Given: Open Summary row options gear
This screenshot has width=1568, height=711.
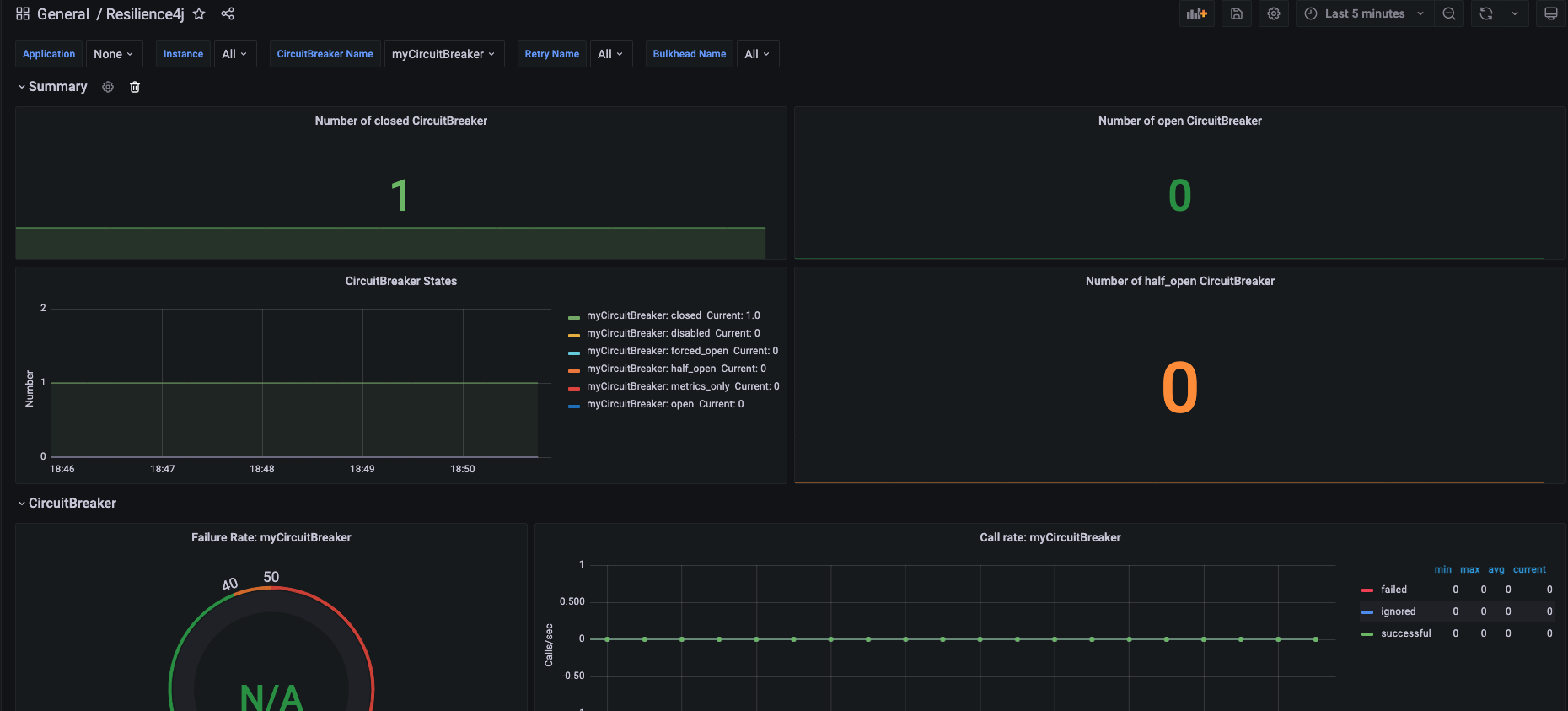Looking at the screenshot, I should [108, 87].
